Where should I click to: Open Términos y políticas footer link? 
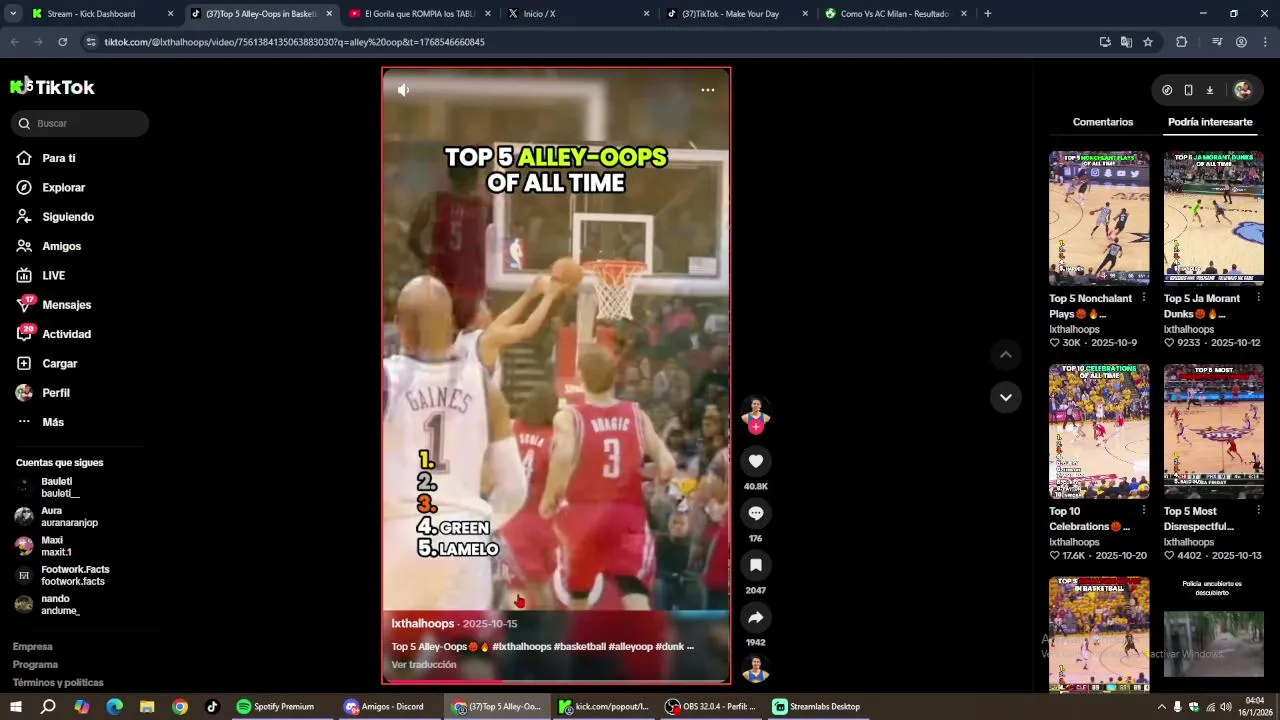point(58,683)
